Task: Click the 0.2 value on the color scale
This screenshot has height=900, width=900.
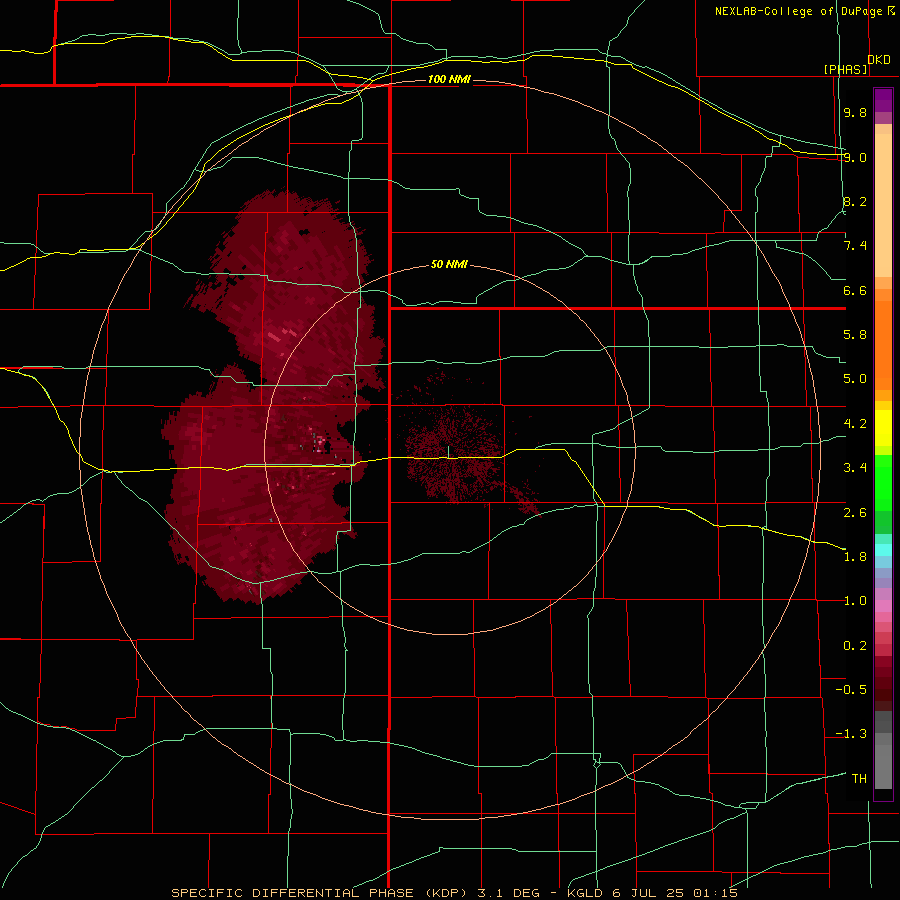Action: [x=855, y=646]
